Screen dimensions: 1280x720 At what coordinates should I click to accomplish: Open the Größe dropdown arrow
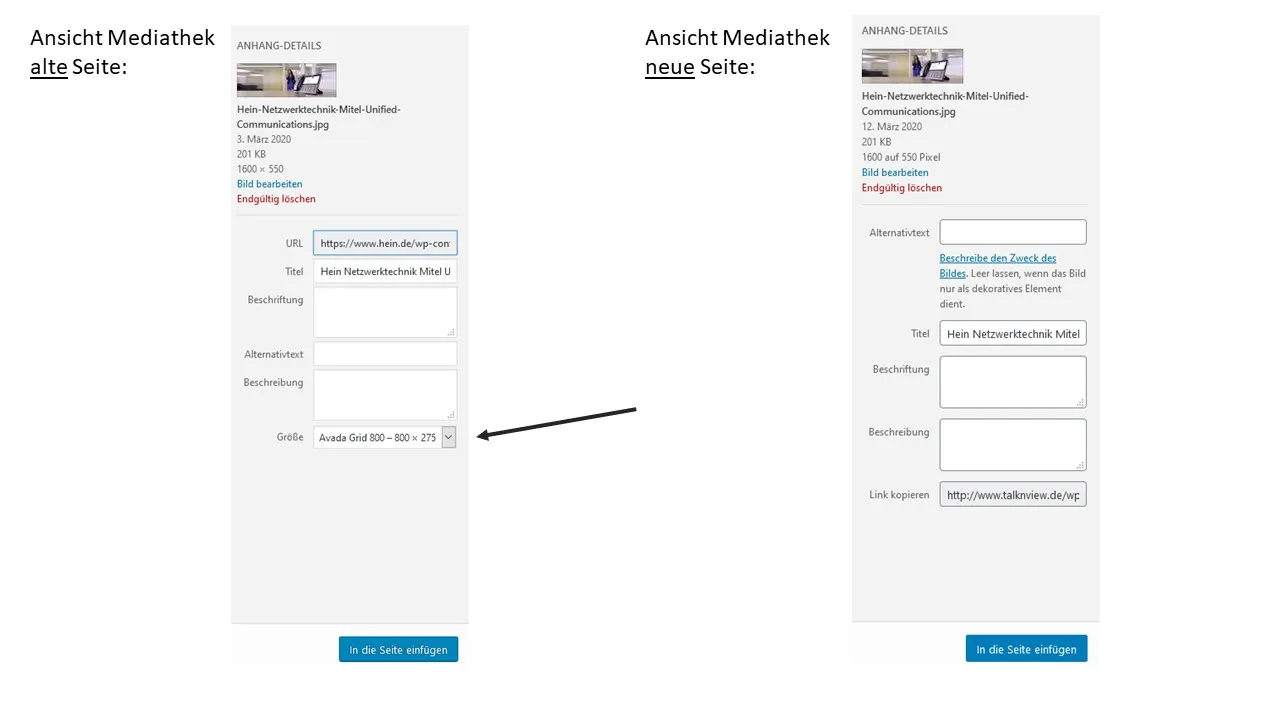(x=449, y=437)
